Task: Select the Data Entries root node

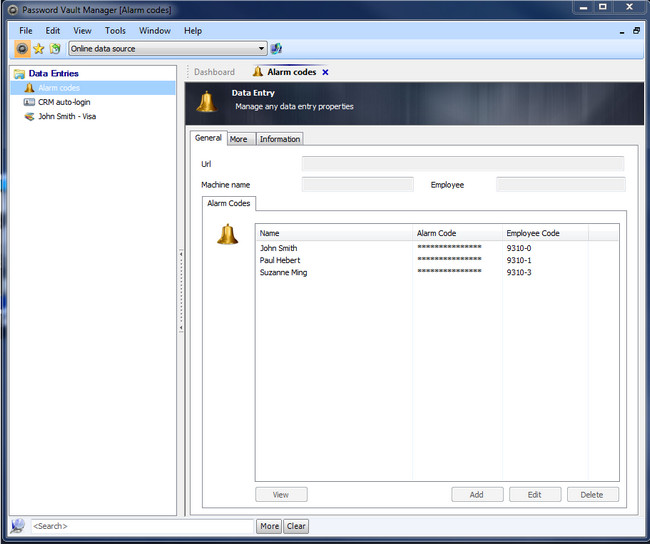Action: pyautogui.click(x=53, y=73)
